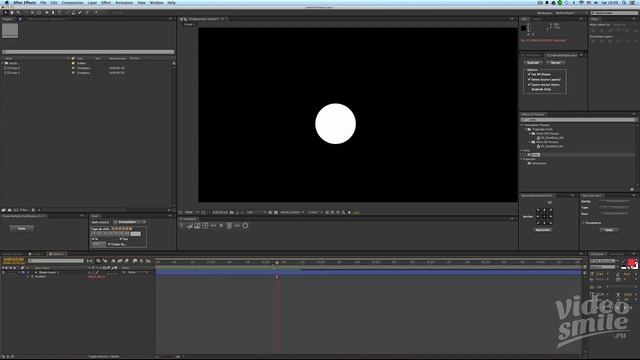Select the Eraser tool
640x360 pixels.
pyautogui.click(x=80, y=13)
